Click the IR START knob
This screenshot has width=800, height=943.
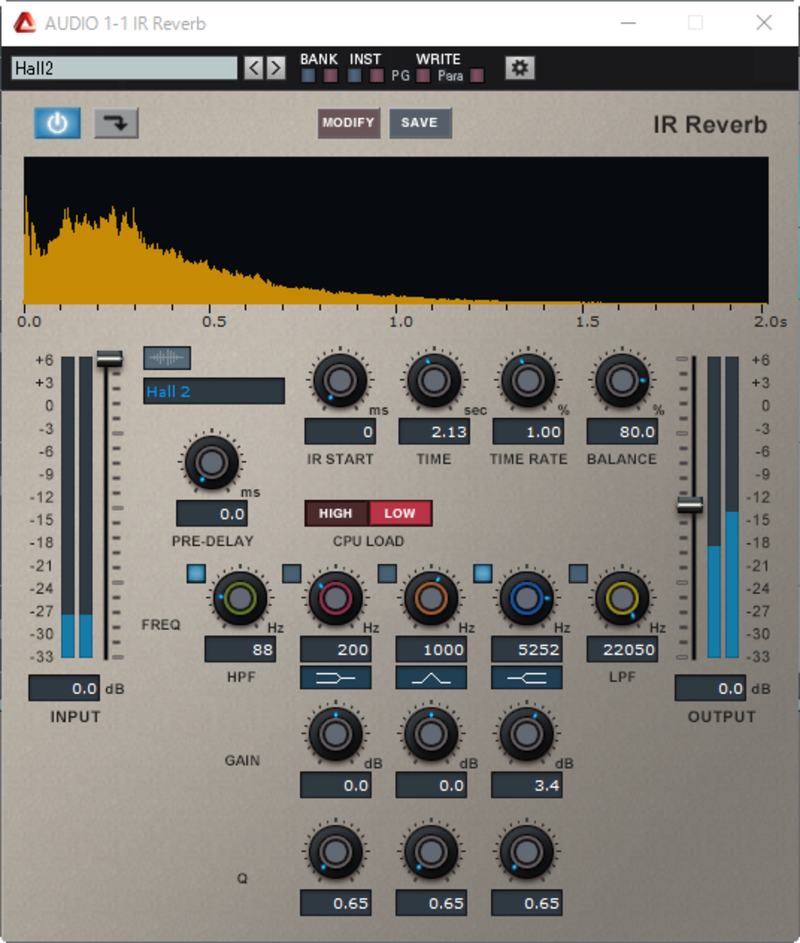(340, 380)
